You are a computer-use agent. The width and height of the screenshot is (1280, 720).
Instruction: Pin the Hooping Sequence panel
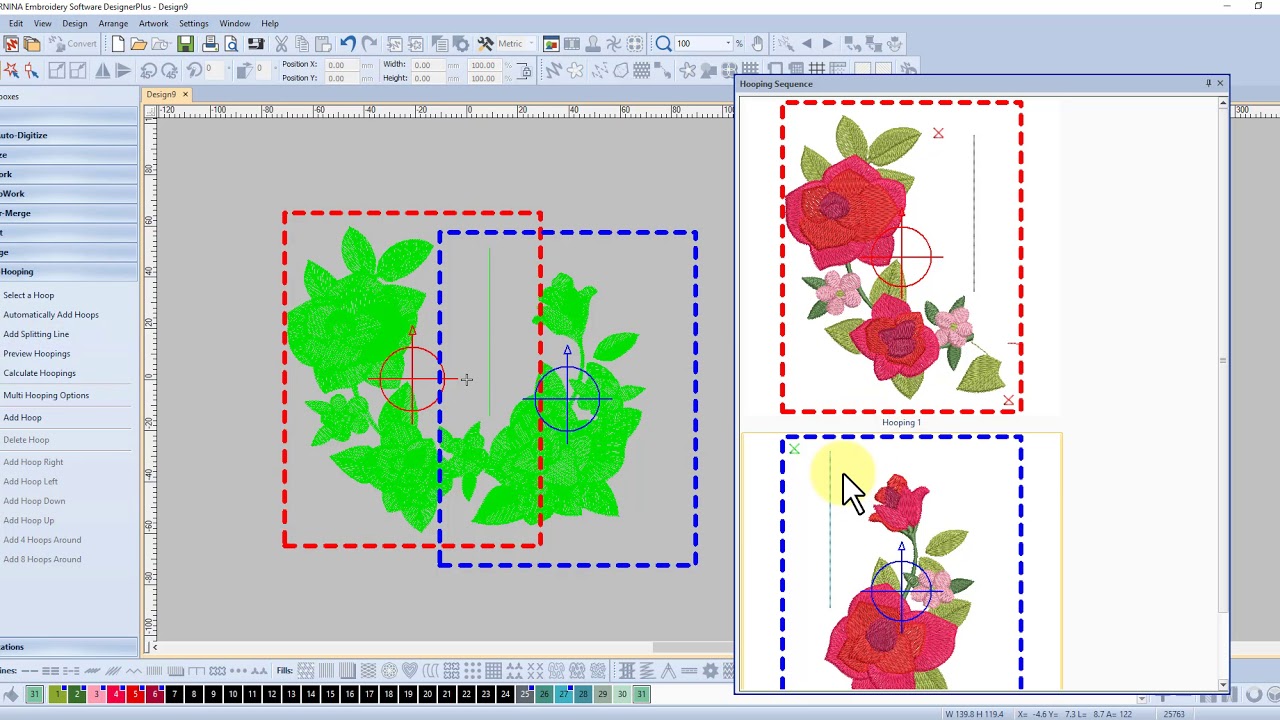pyautogui.click(x=1208, y=83)
